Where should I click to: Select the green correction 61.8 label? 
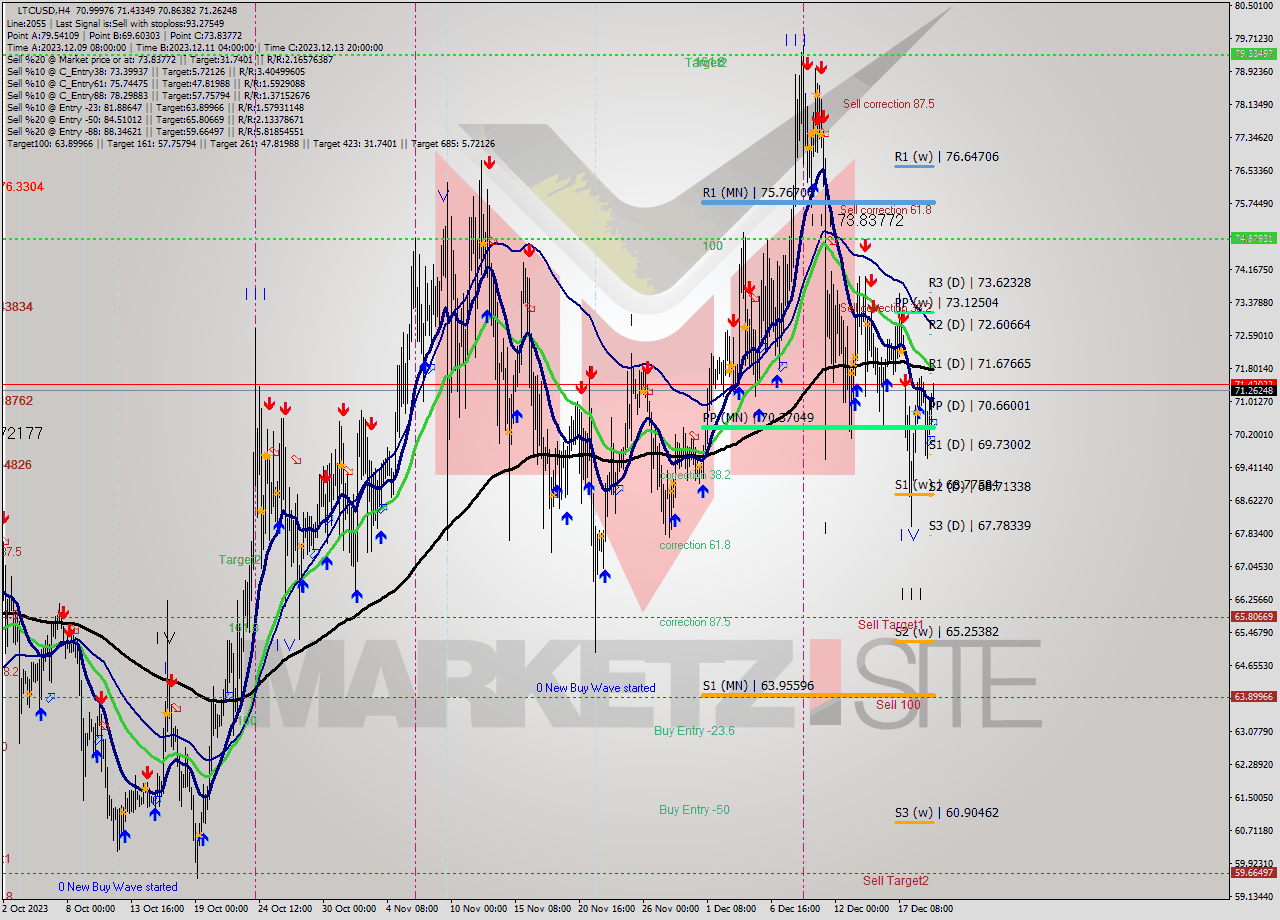click(x=694, y=545)
